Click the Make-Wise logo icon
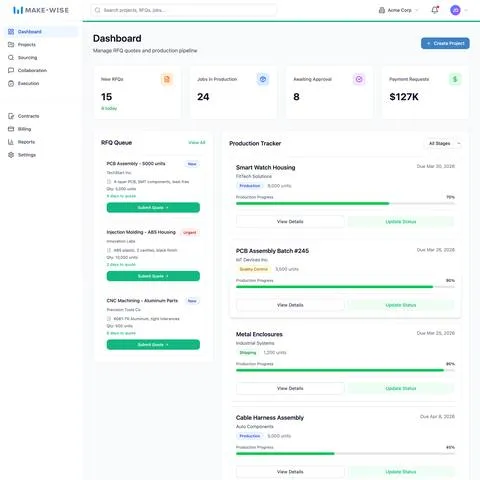Viewport: 480px width, 480px height. point(18,10)
